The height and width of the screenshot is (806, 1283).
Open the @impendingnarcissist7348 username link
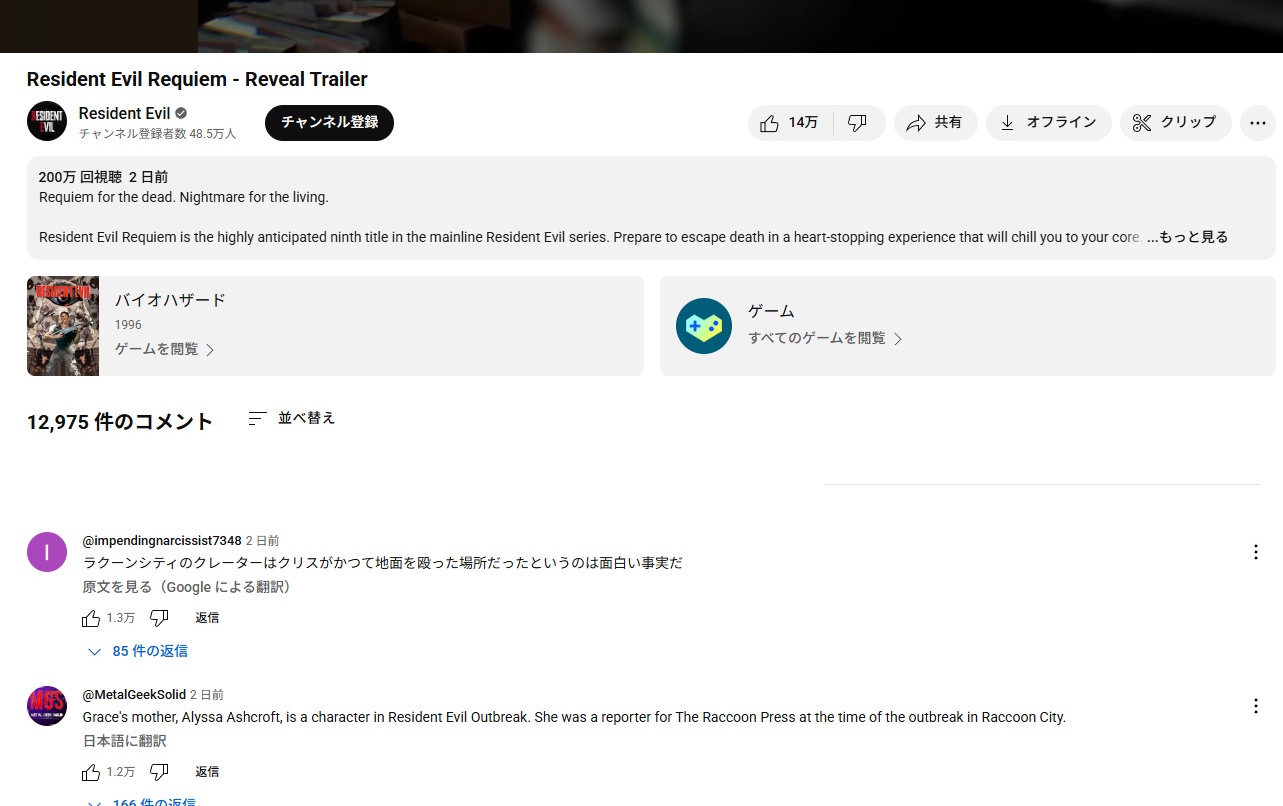(162, 541)
